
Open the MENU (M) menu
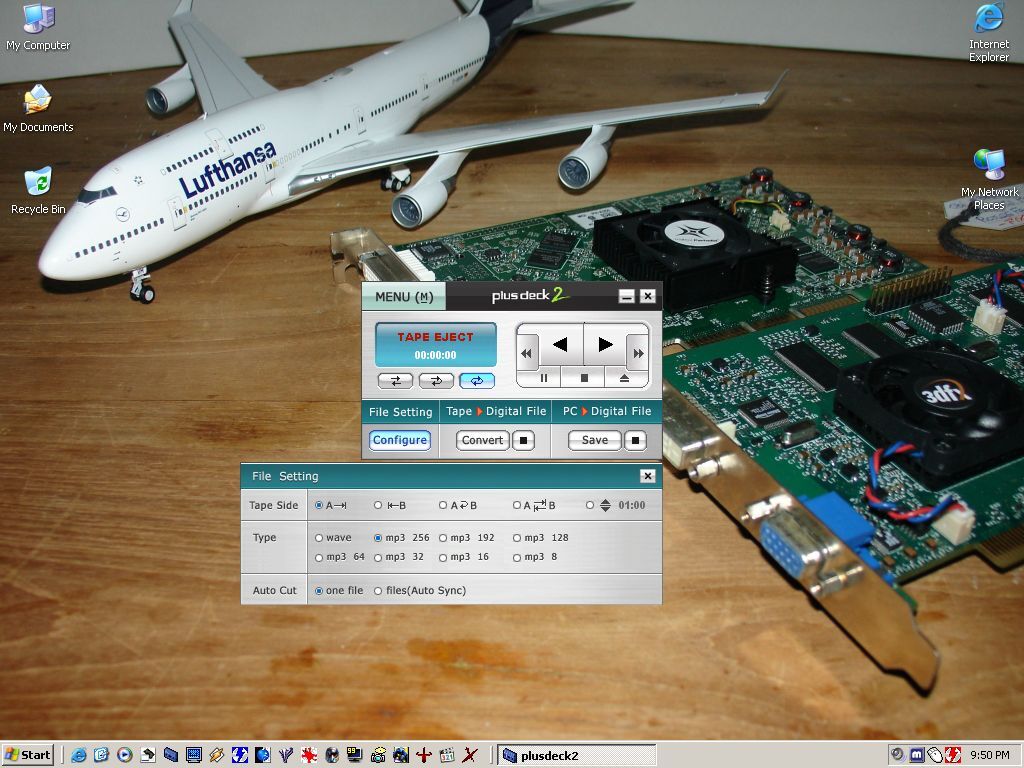404,296
